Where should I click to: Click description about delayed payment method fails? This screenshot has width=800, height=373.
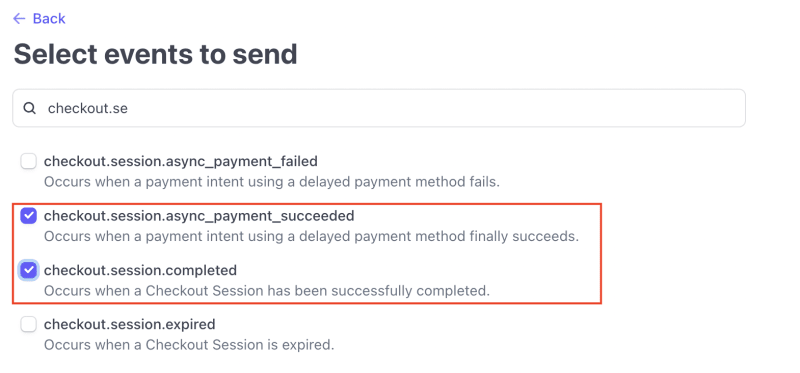[271, 182]
